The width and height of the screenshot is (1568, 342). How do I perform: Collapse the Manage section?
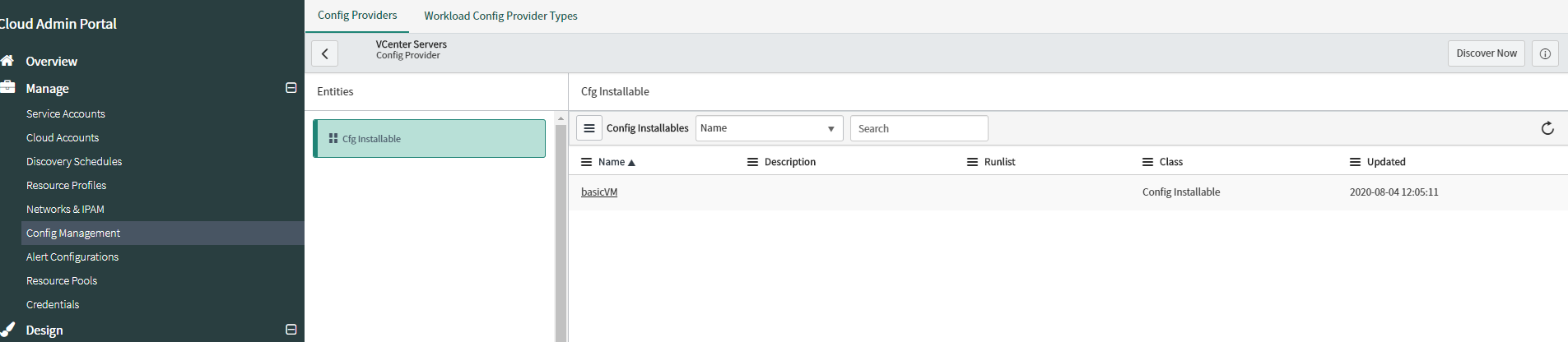tap(291, 88)
